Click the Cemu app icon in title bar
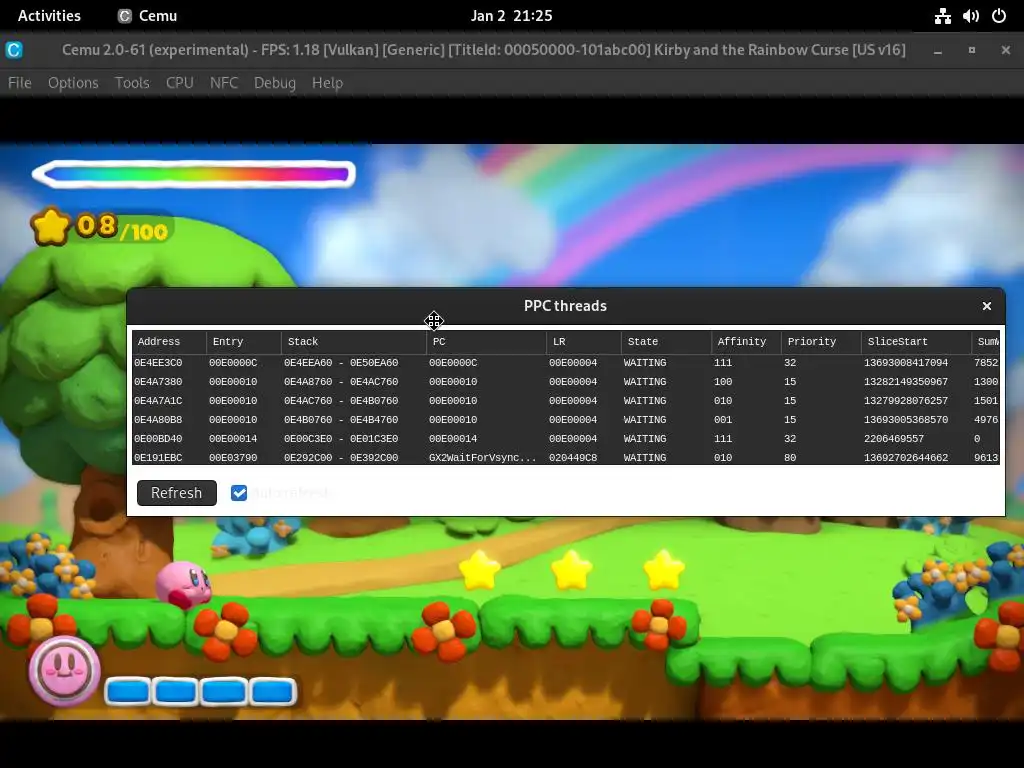The width and height of the screenshot is (1024, 768). [x=14, y=50]
